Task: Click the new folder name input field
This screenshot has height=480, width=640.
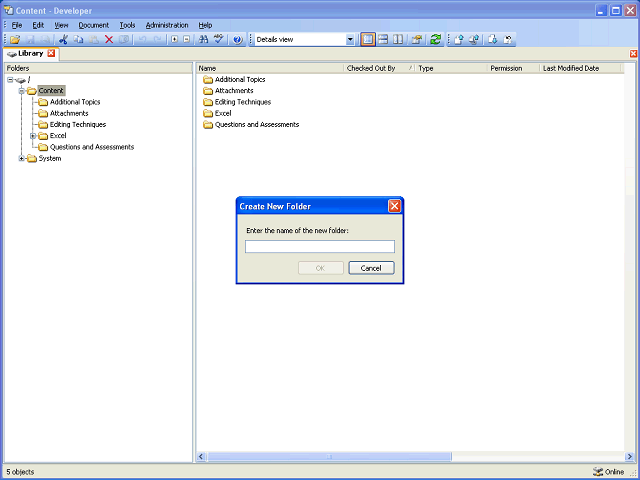Action: pos(320,247)
